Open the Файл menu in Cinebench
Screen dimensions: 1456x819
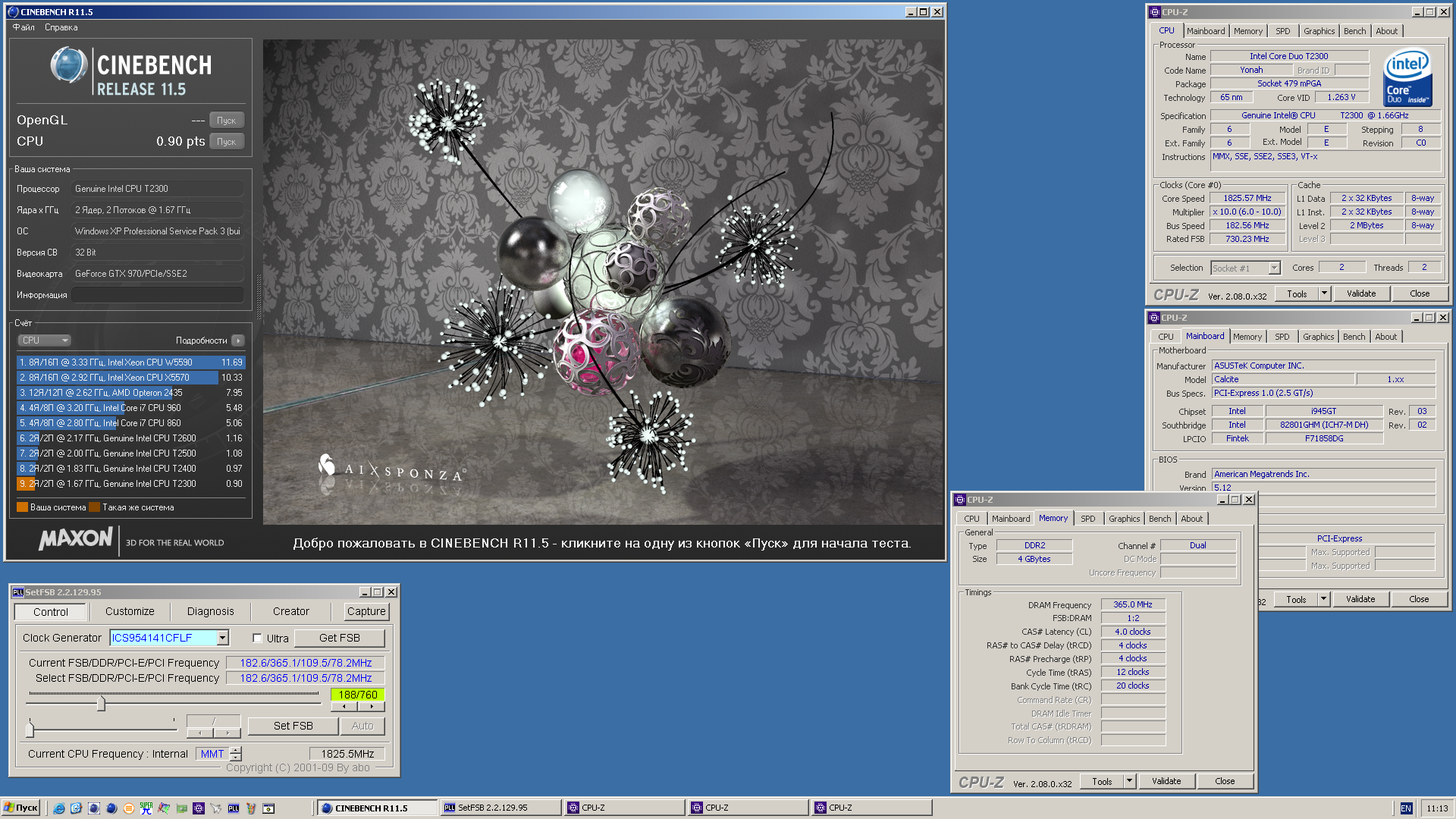pos(24,27)
